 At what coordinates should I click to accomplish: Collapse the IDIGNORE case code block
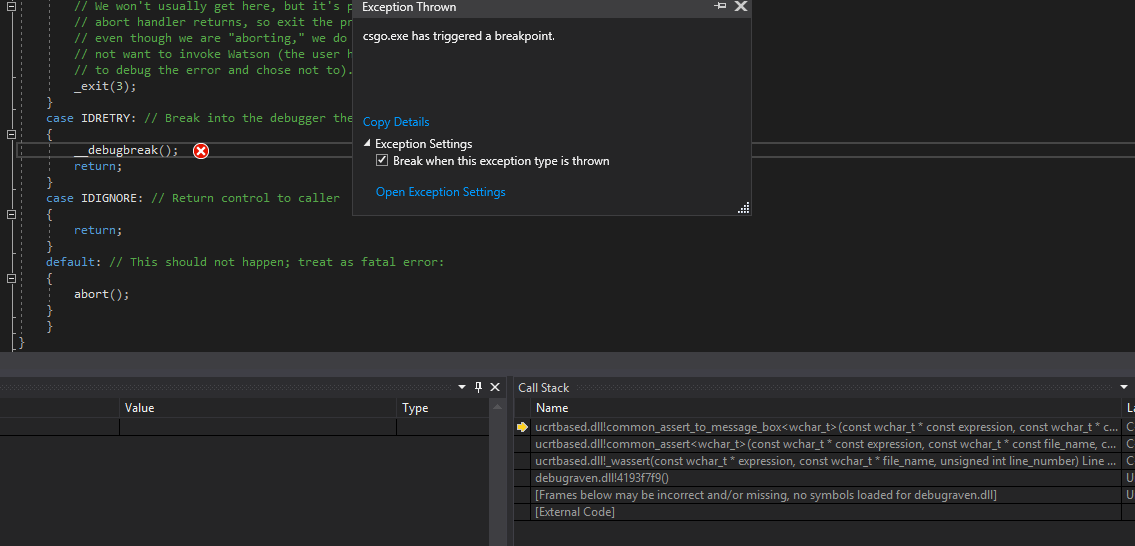click(x=12, y=214)
